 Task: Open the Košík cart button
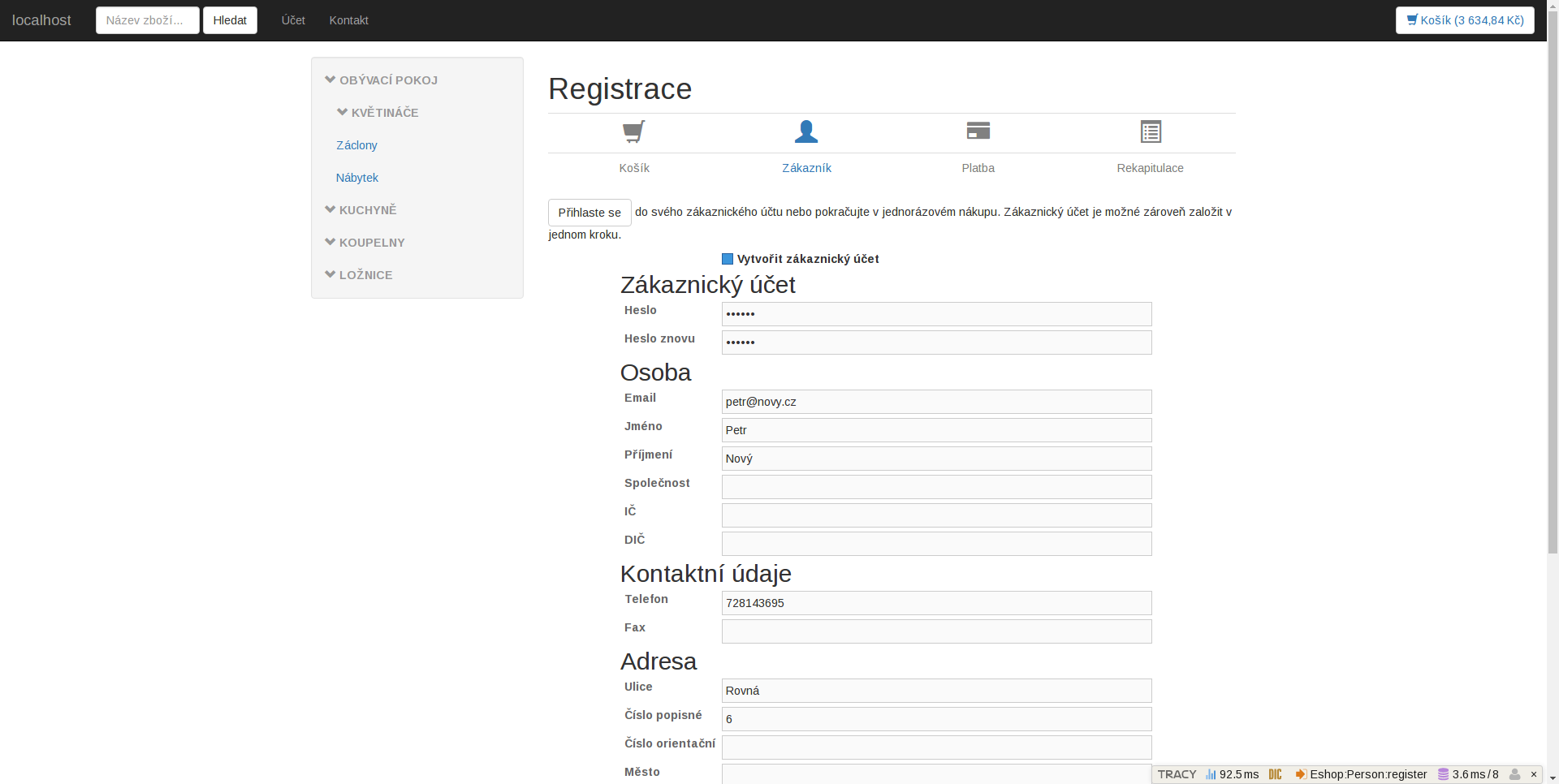click(1464, 20)
